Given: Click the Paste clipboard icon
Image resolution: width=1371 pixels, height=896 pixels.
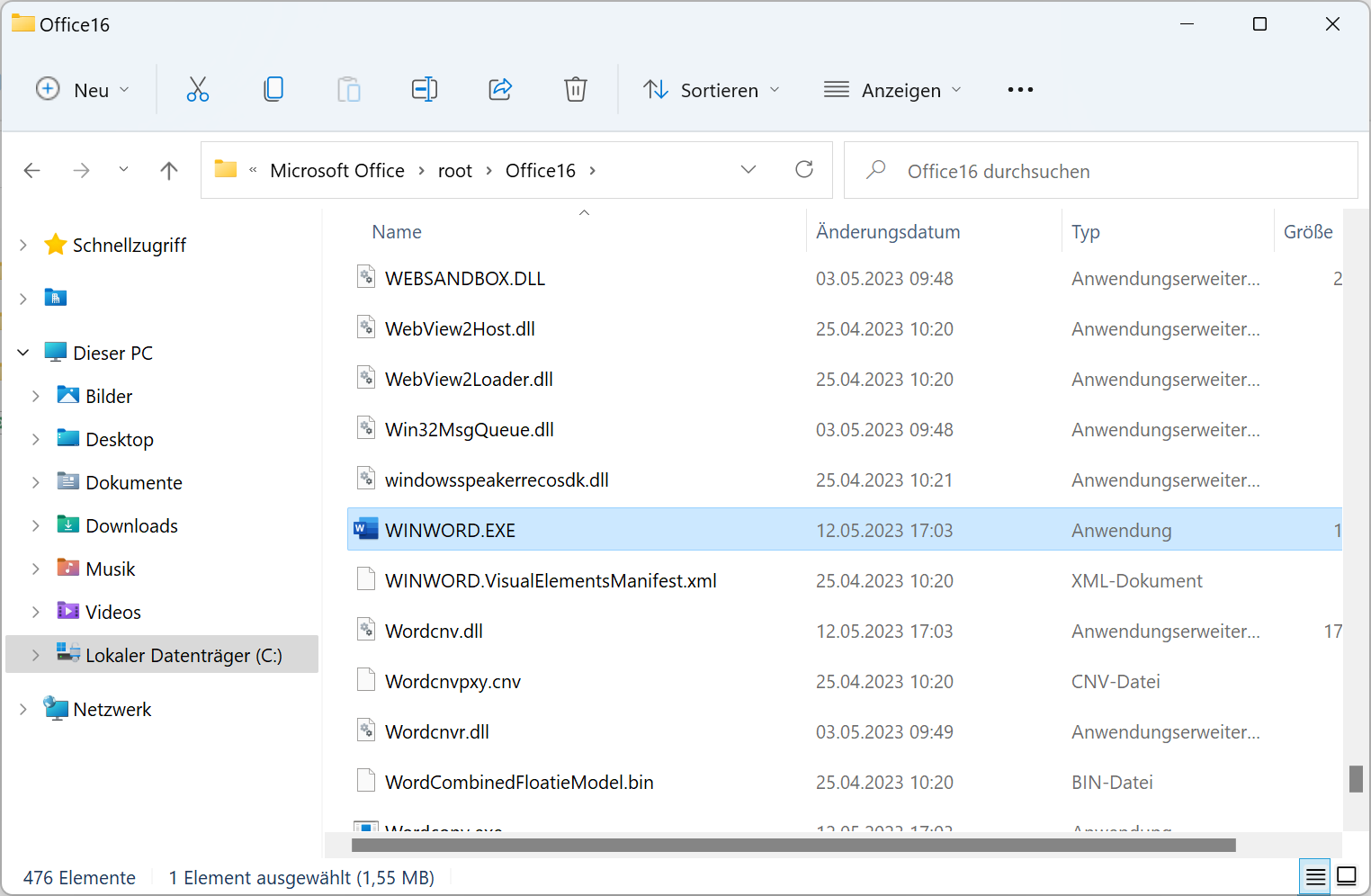Looking at the screenshot, I should pyautogui.click(x=349, y=89).
